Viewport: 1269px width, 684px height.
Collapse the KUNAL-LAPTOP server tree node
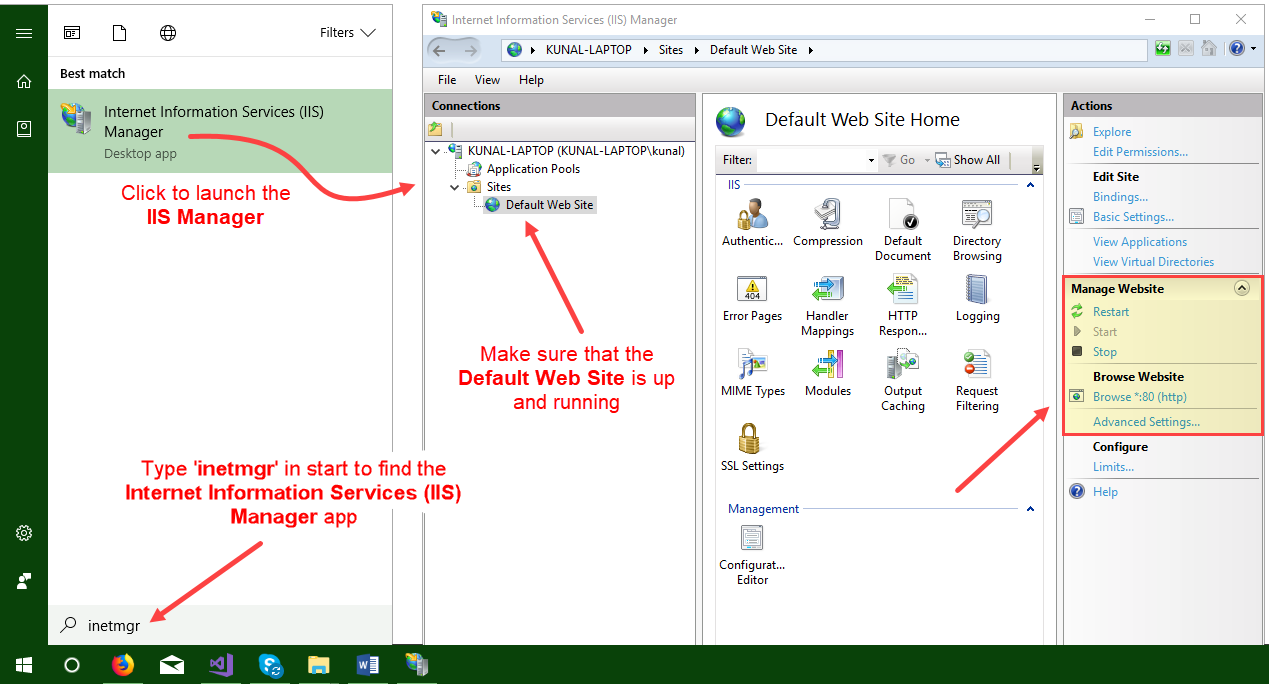point(436,151)
